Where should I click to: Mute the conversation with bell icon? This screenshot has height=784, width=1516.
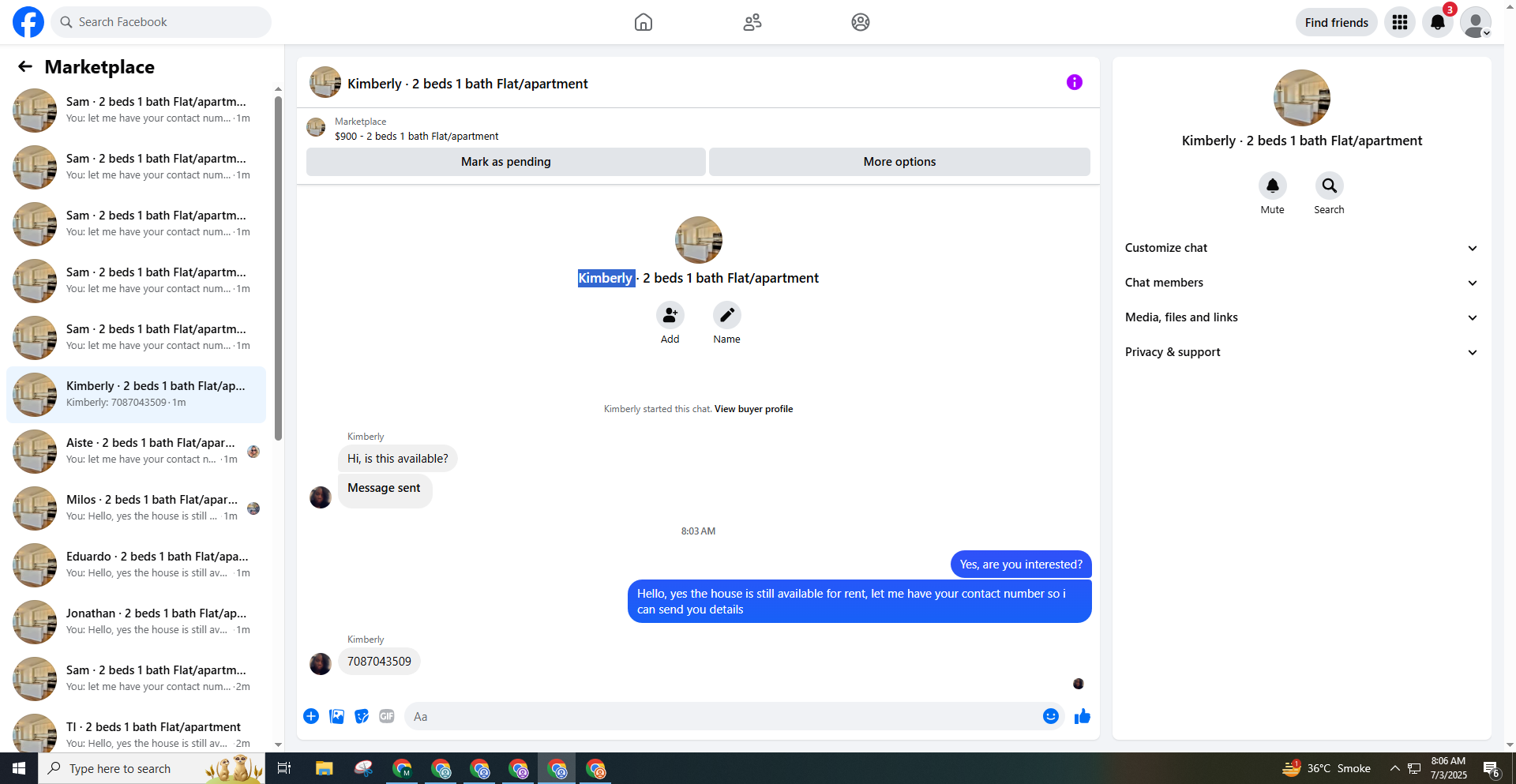(1273, 186)
